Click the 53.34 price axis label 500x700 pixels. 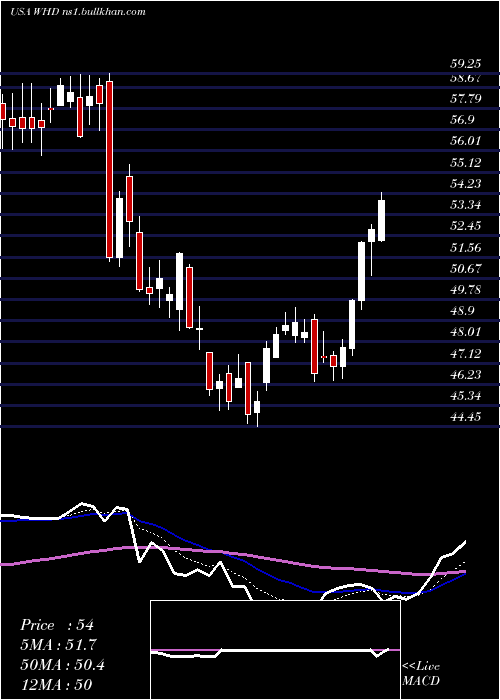(x=466, y=205)
